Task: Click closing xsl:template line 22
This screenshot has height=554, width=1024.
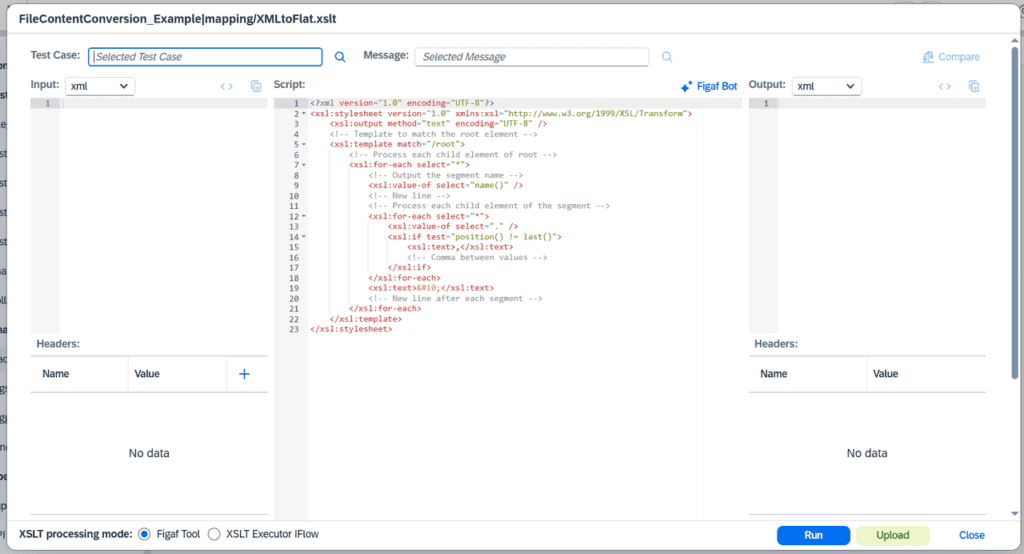Action: (x=366, y=319)
